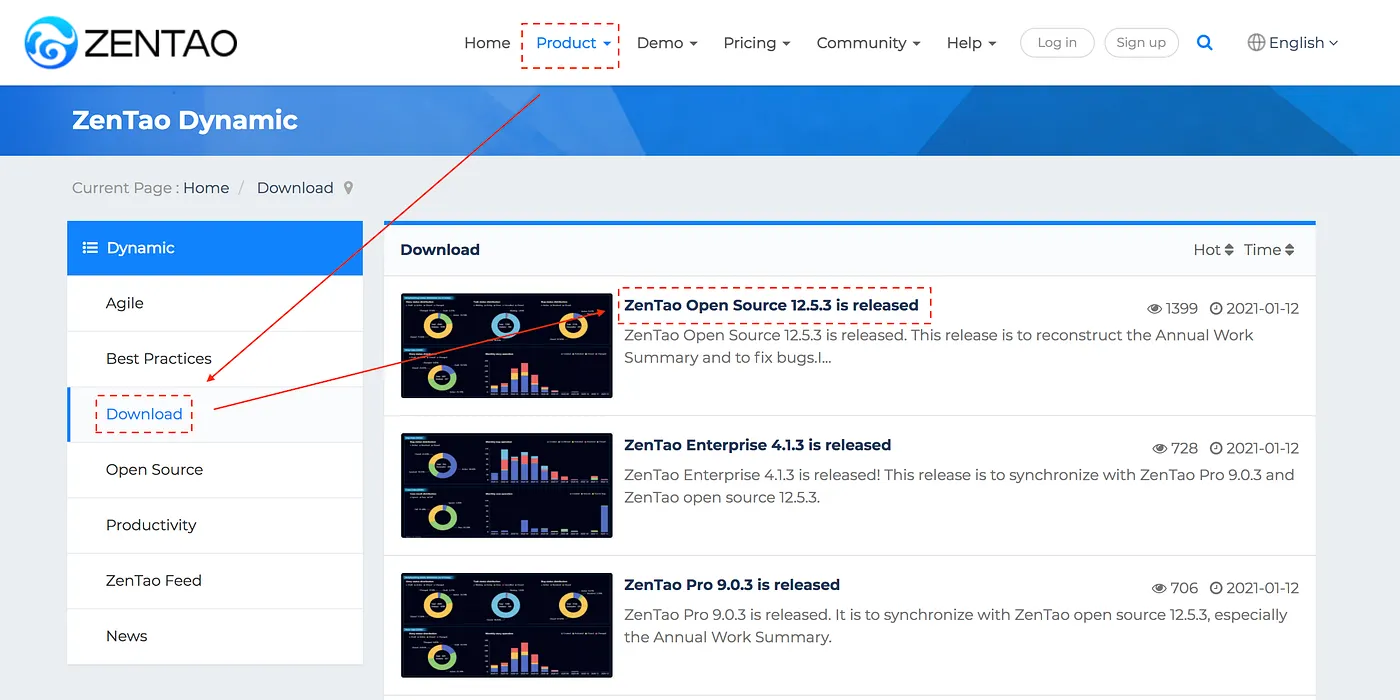
Task: Click the 706 view count
Action: coord(1175,589)
